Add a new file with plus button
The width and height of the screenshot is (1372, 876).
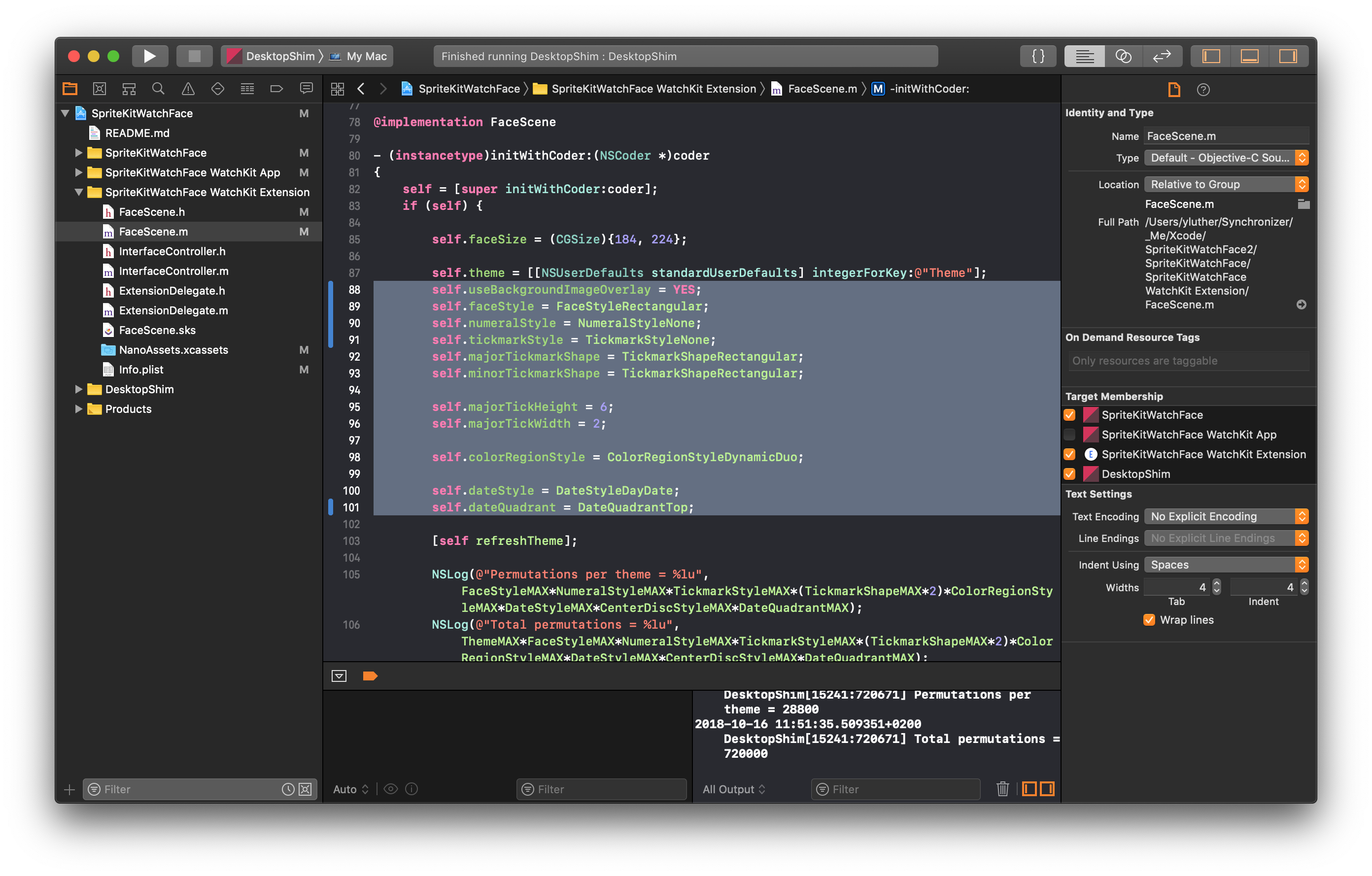click(69, 789)
